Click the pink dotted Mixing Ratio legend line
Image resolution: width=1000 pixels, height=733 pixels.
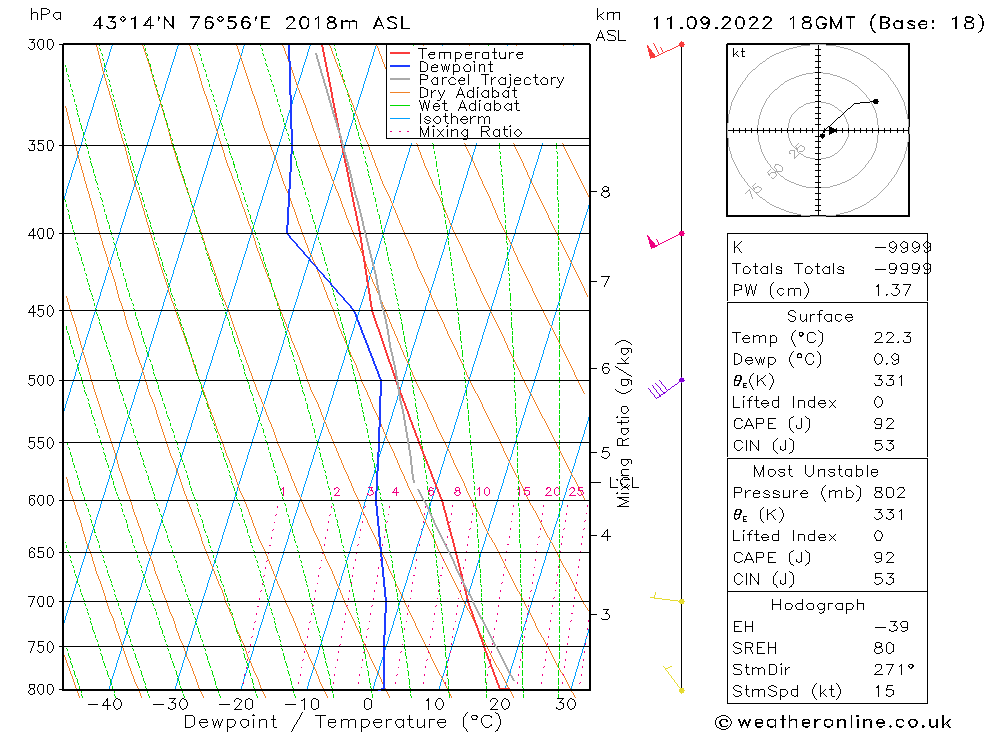click(x=400, y=132)
